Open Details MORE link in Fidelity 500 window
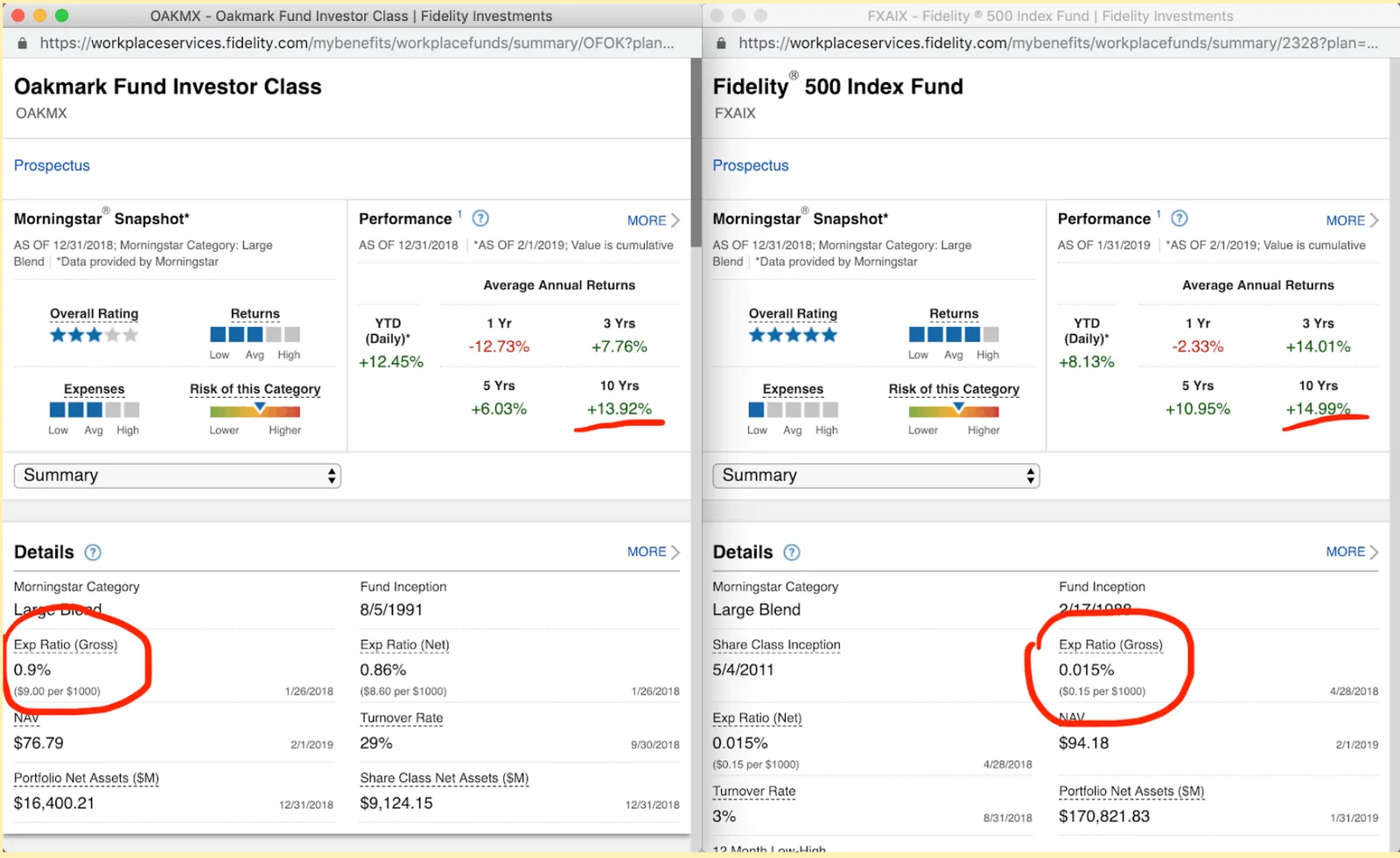Image resolution: width=1400 pixels, height=858 pixels. point(1352,552)
